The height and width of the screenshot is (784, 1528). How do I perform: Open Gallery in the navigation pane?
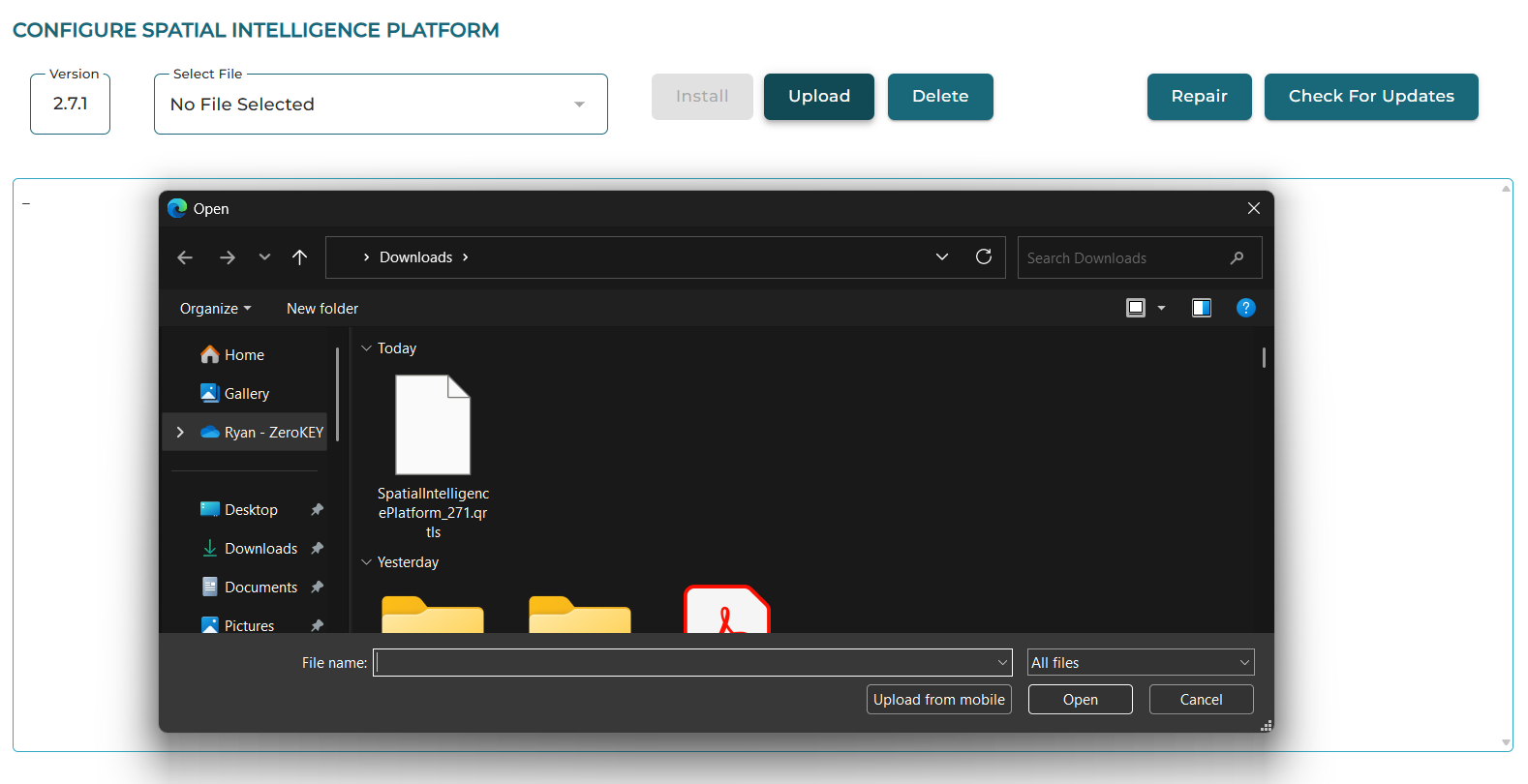[x=246, y=394]
